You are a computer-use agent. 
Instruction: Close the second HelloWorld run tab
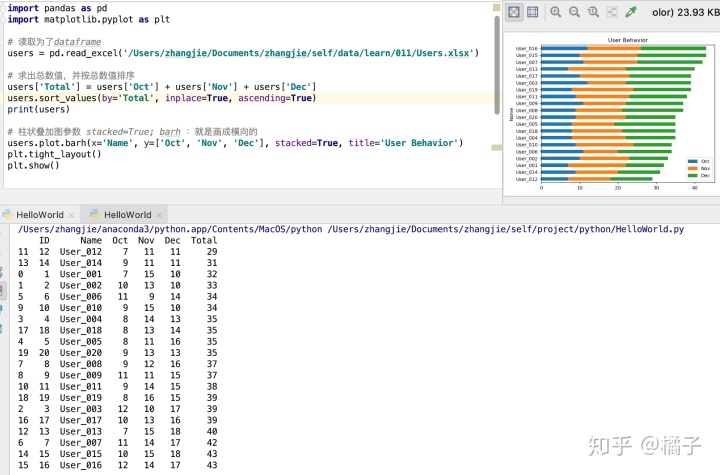point(159,215)
